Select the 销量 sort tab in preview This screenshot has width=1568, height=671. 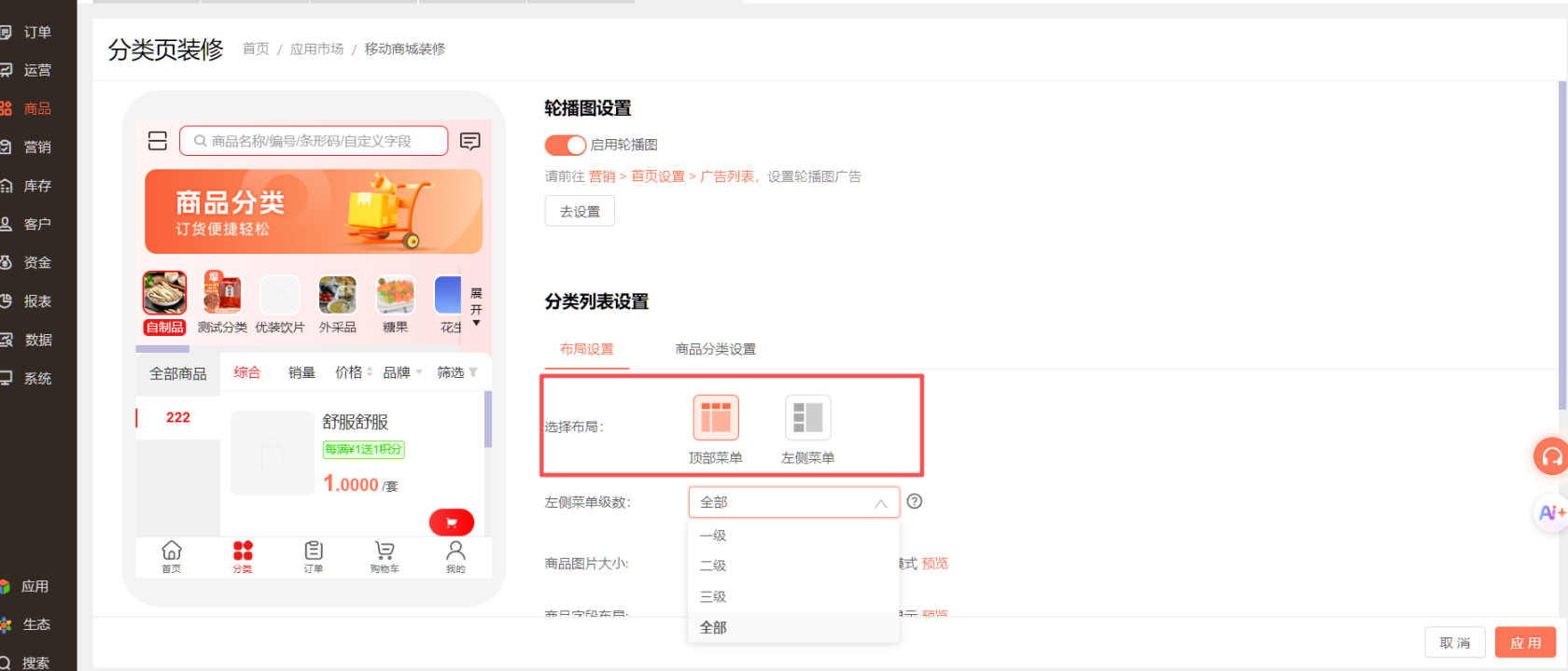coord(301,372)
